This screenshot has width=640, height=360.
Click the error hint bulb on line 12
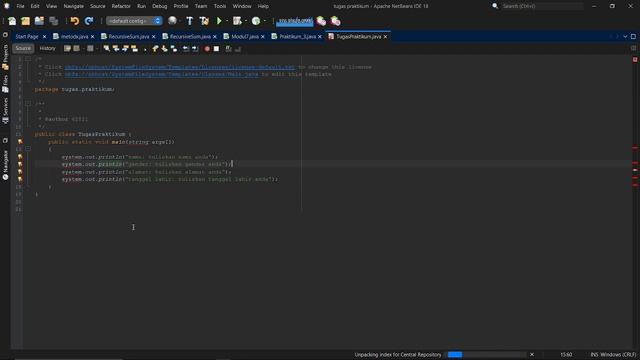coord(20,142)
